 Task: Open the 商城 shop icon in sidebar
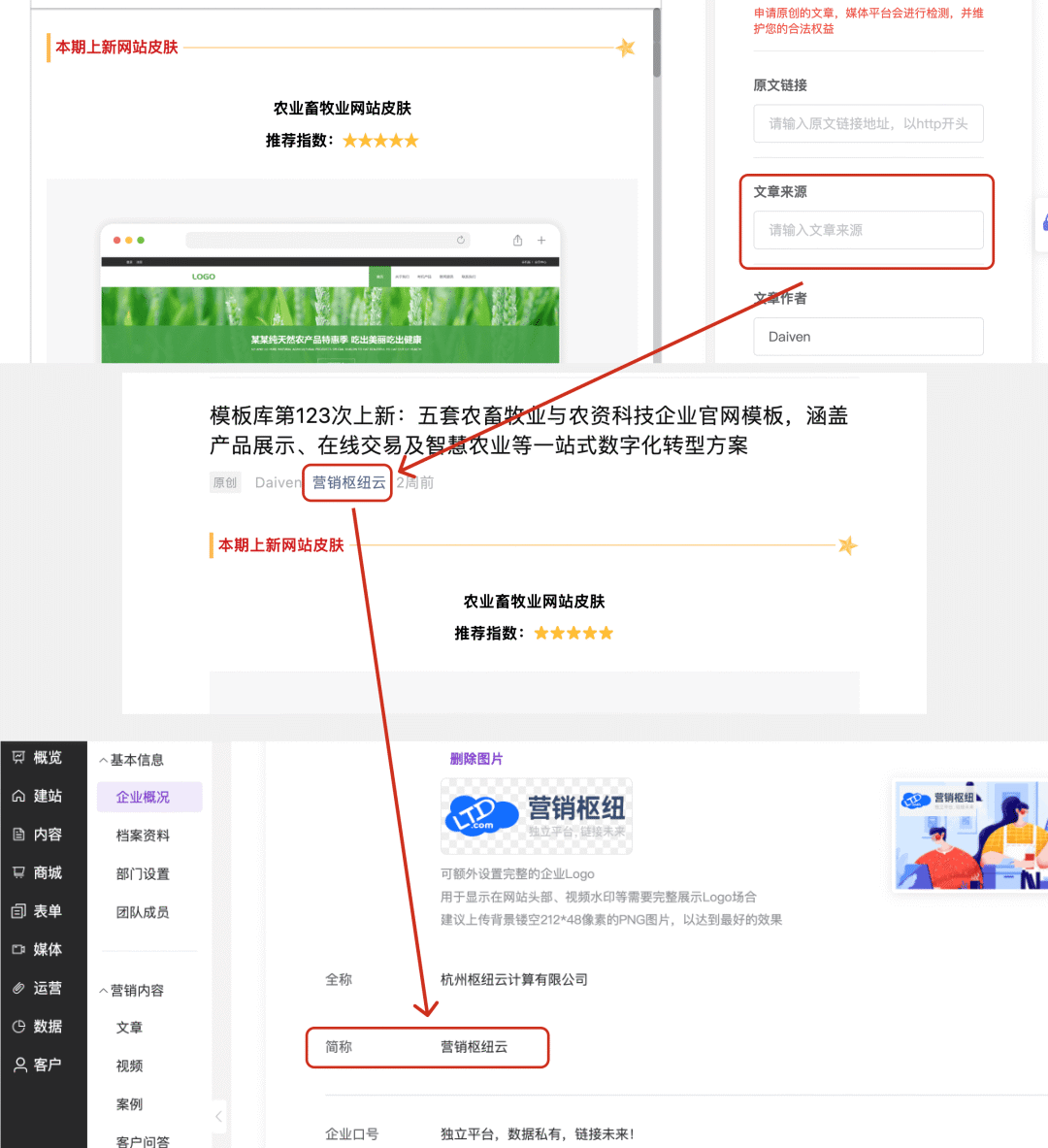[19, 872]
